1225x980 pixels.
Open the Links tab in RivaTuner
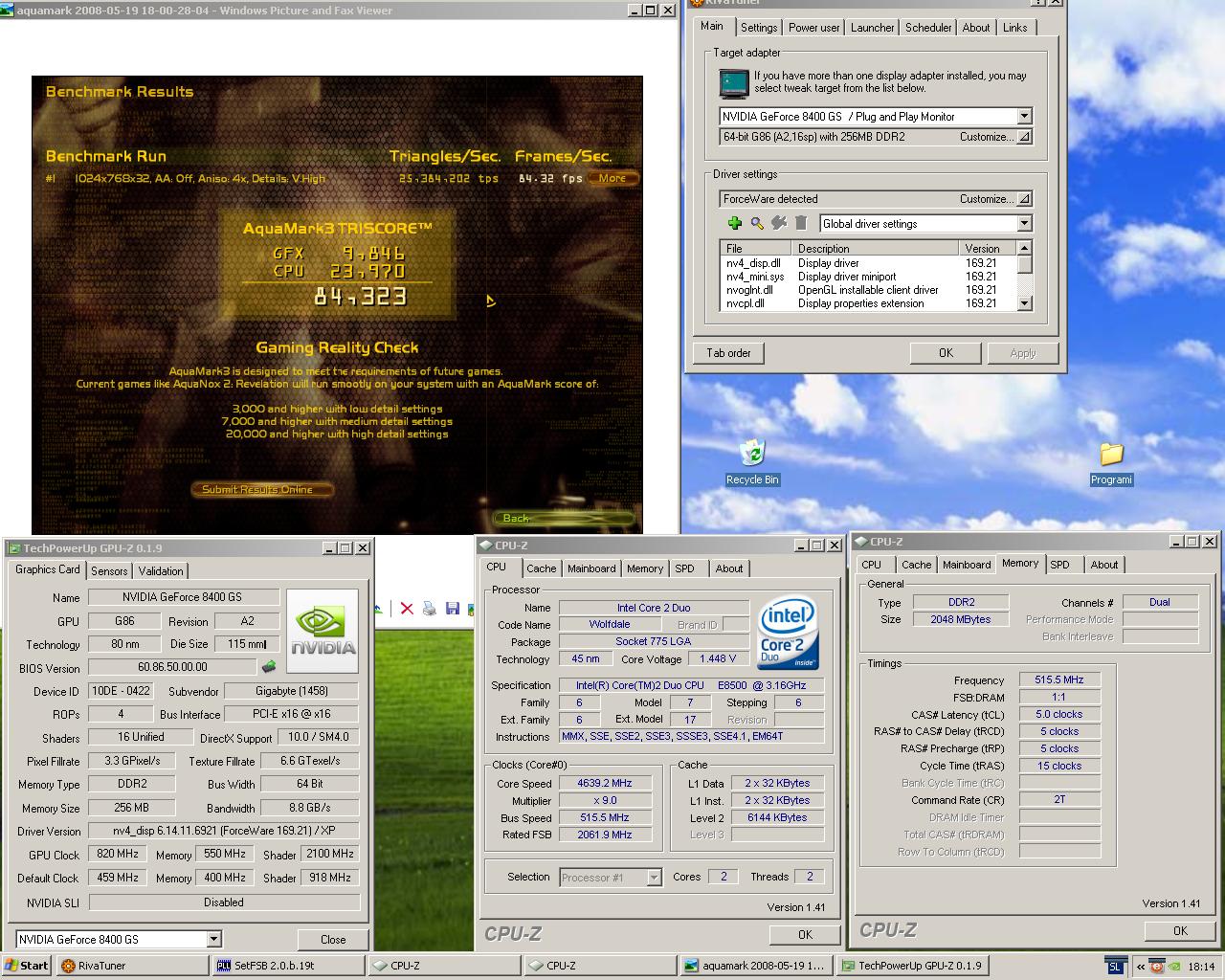click(1014, 28)
